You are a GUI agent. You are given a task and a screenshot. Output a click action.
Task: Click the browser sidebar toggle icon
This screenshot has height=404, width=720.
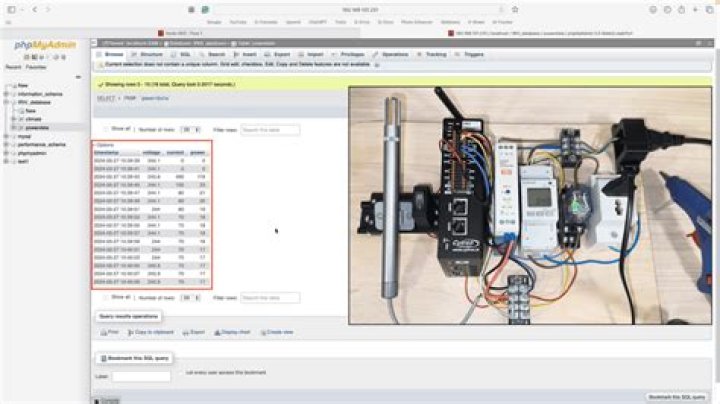pyautogui.click(x=11, y=9)
